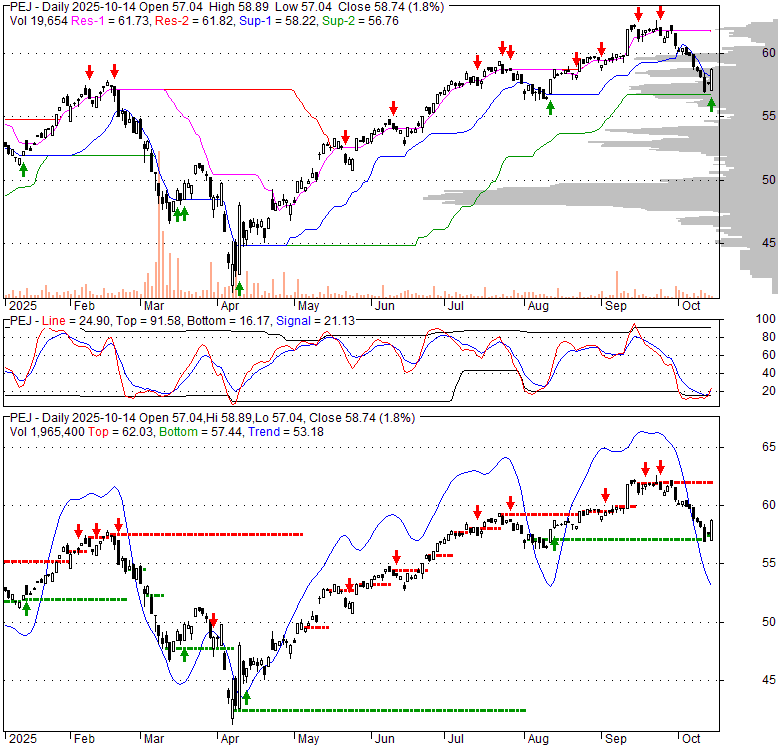Screen dimensions: 780x745
Task: Click the 45 price label on top chart axis
Action: tap(769, 243)
